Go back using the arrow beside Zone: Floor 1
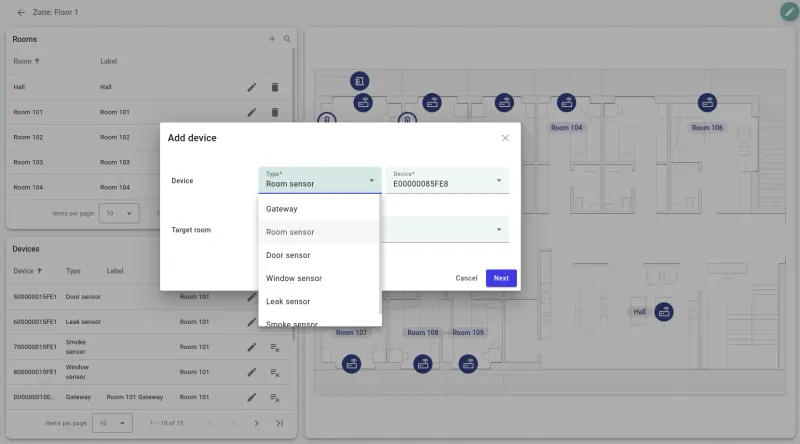800x444 pixels. (x=21, y=12)
